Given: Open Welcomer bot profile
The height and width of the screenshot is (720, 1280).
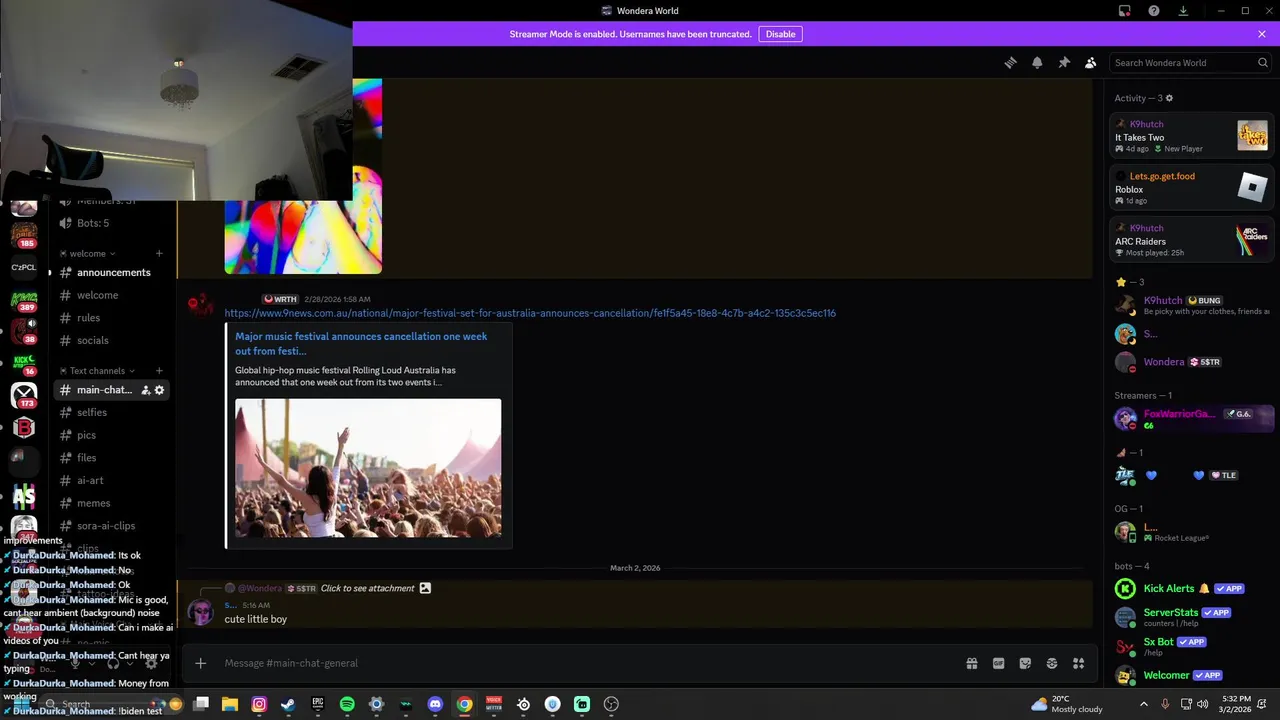Looking at the screenshot, I should coord(1190,675).
